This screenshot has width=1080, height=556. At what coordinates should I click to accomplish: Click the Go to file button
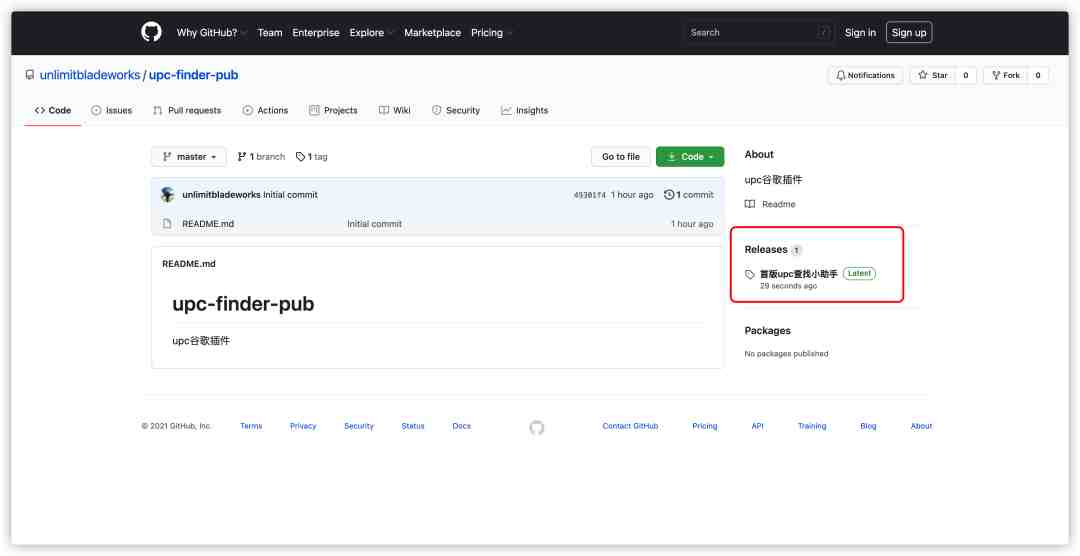(621, 156)
